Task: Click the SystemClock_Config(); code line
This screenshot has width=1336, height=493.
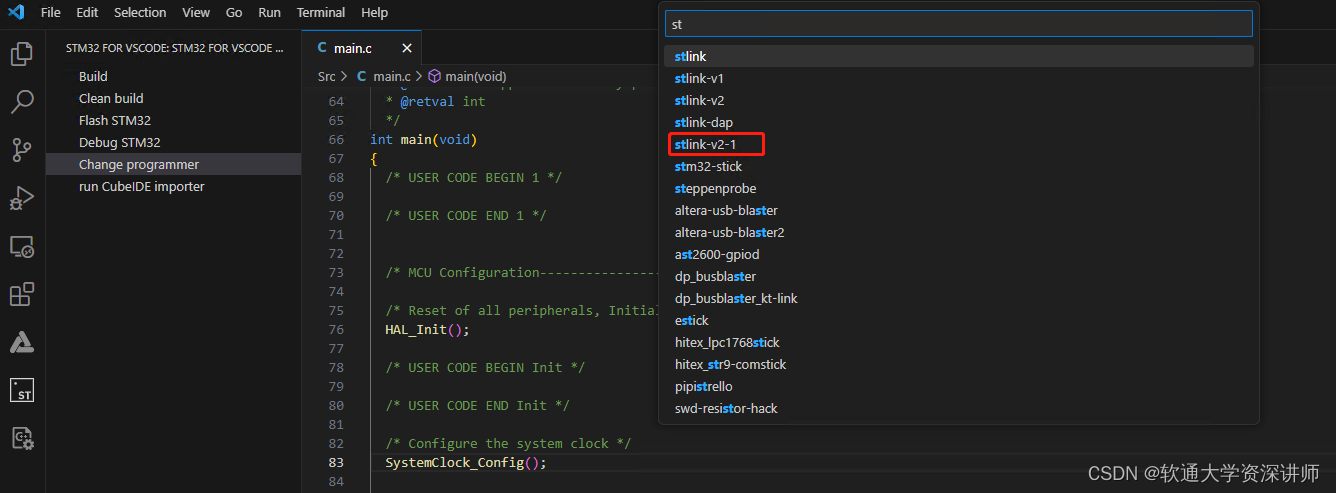Action: tap(466, 463)
